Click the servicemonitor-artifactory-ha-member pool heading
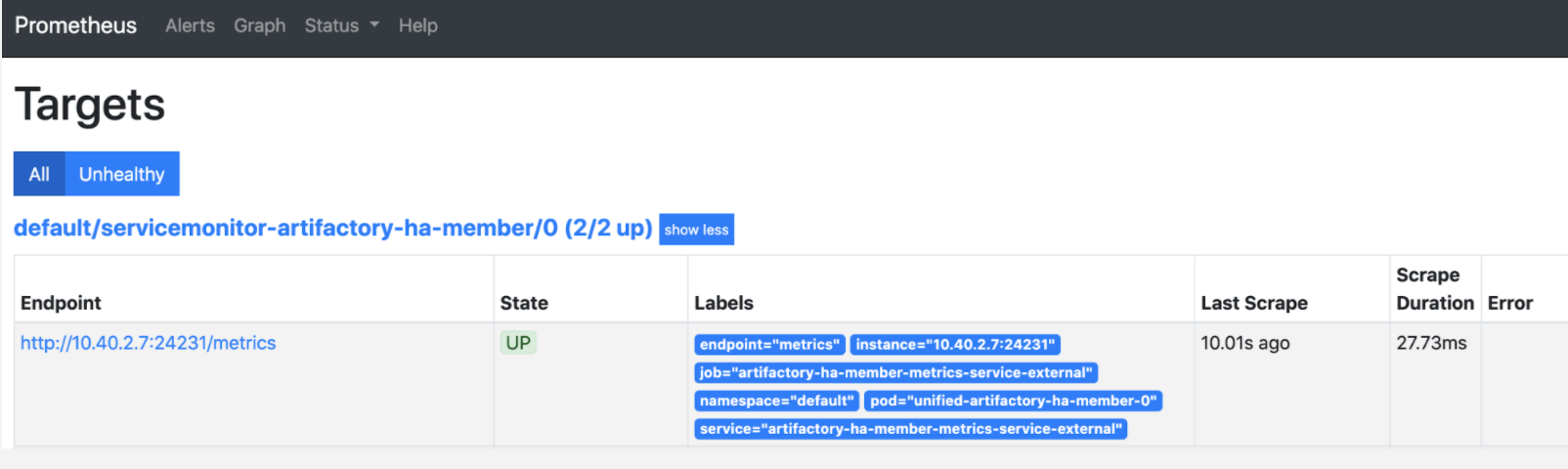1568x469 pixels. 332,228
